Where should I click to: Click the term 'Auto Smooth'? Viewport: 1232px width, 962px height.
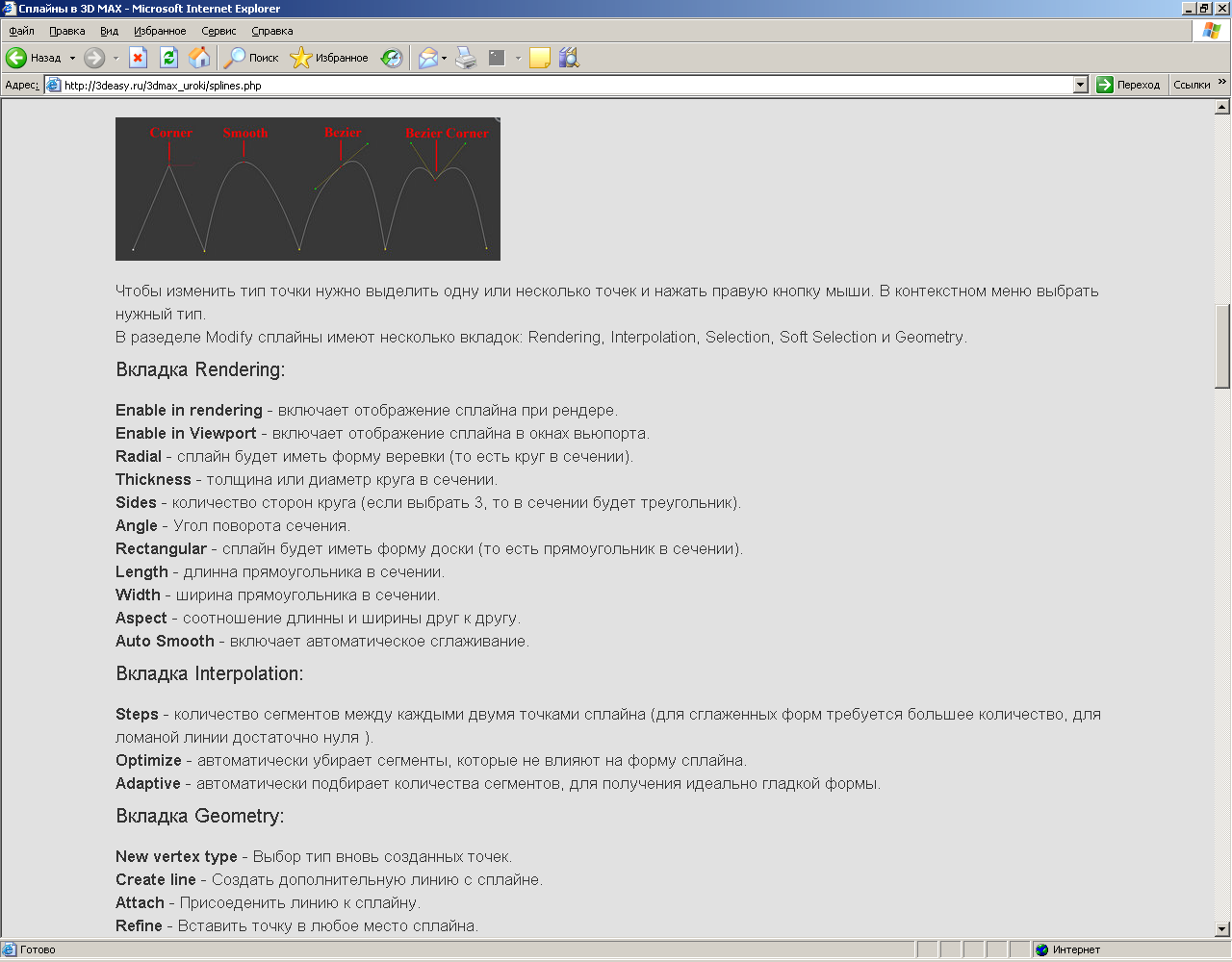coord(165,642)
